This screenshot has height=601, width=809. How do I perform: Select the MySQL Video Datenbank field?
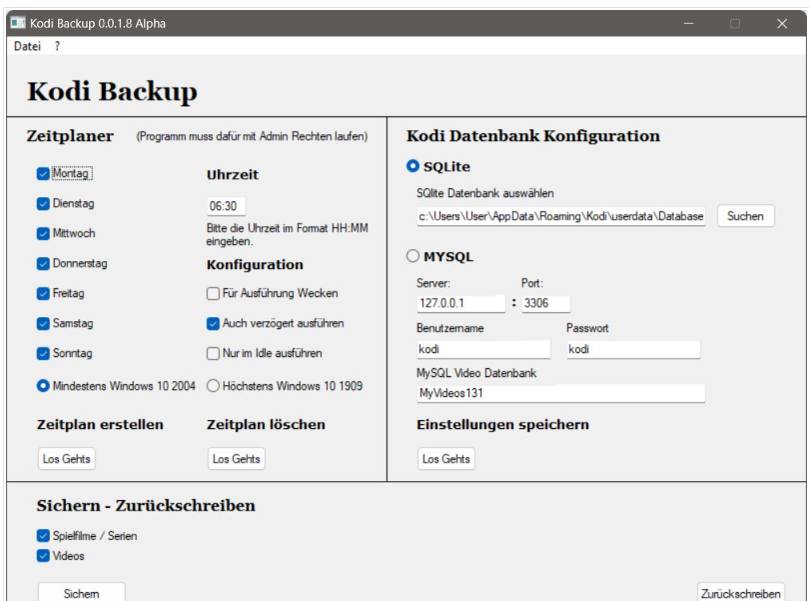point(561,393)
